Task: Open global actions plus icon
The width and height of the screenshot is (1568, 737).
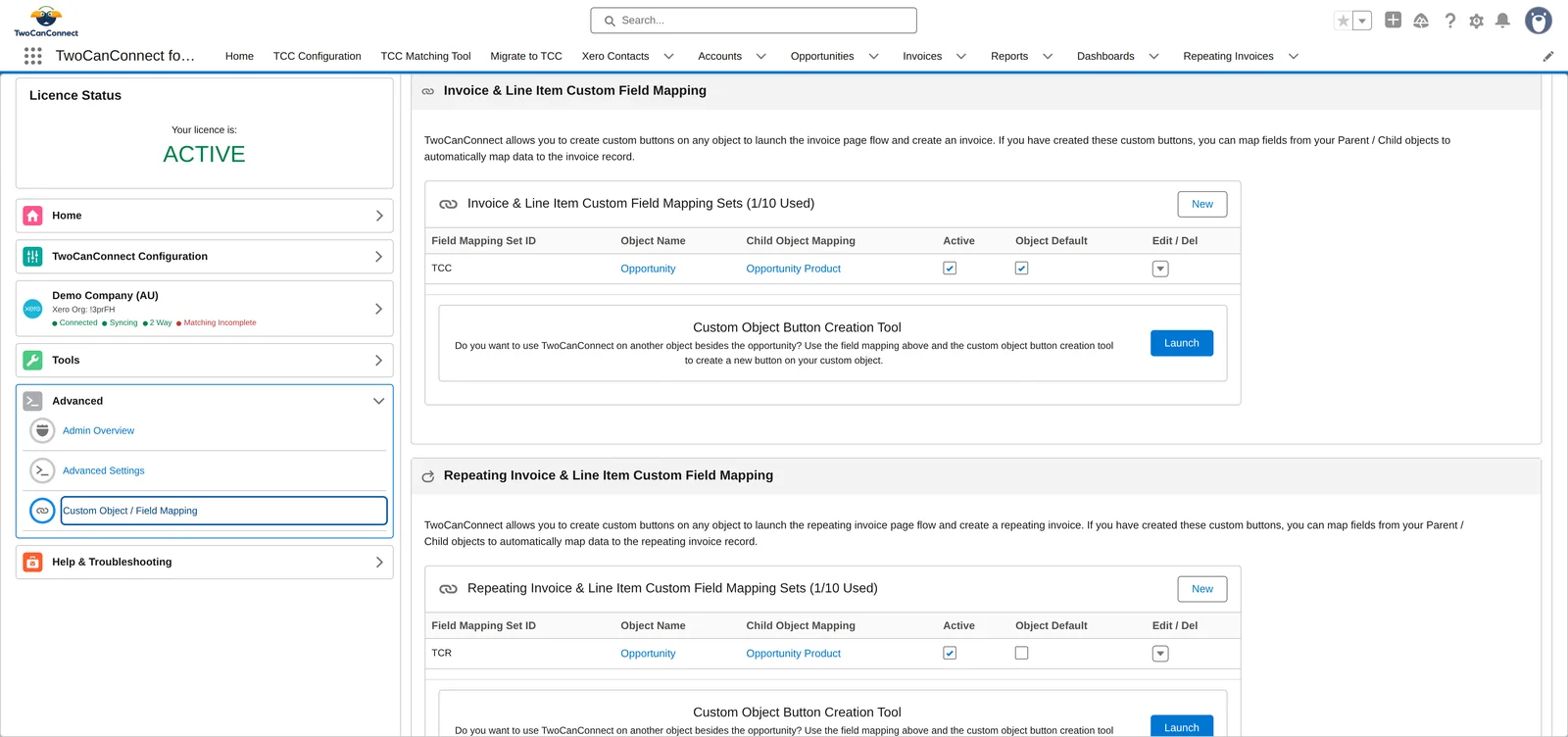Action: click(1393, 20)
